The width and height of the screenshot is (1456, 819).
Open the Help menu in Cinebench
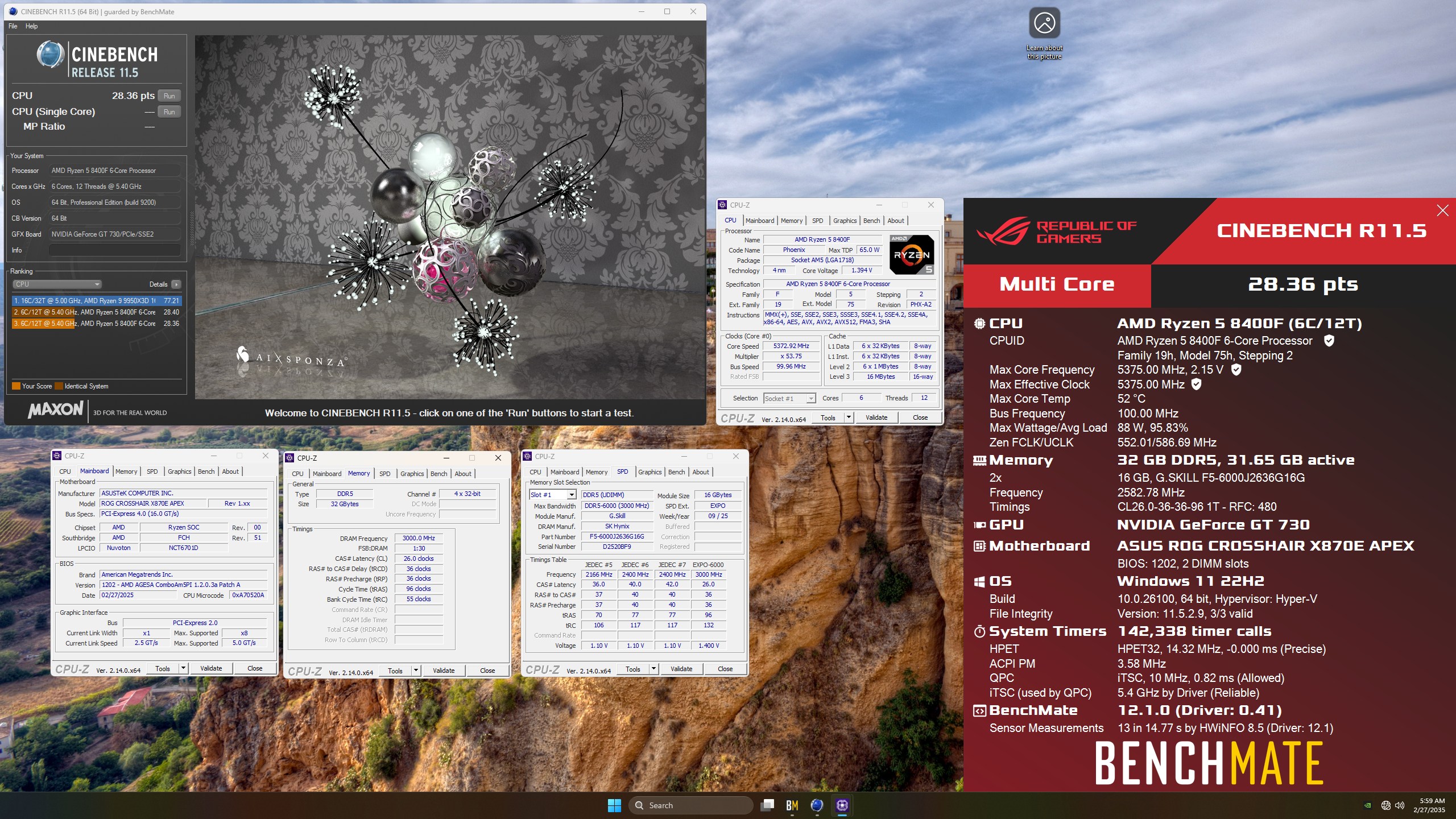click(x=31, y=26)
